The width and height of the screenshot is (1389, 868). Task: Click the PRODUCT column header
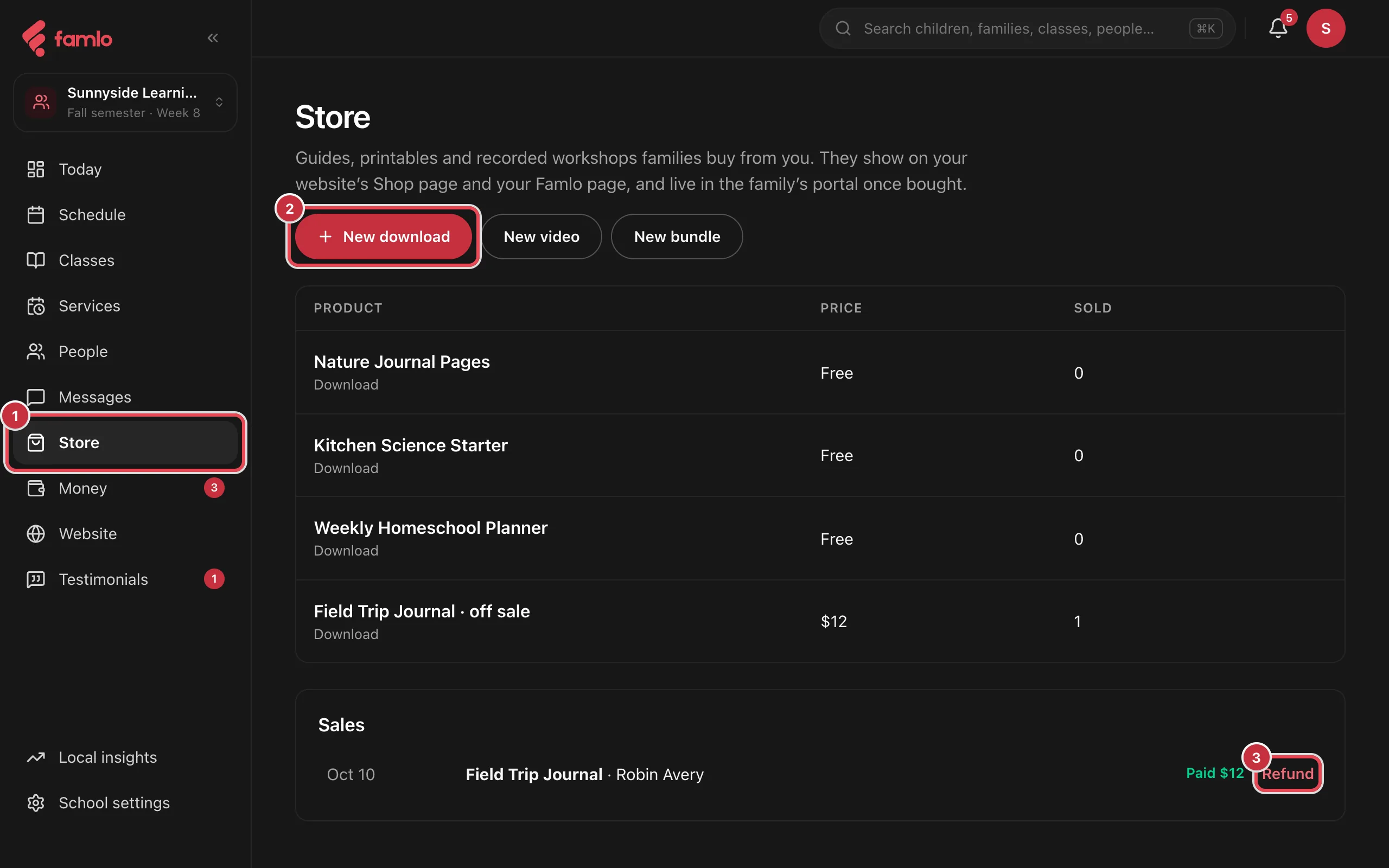coord(348,308)
